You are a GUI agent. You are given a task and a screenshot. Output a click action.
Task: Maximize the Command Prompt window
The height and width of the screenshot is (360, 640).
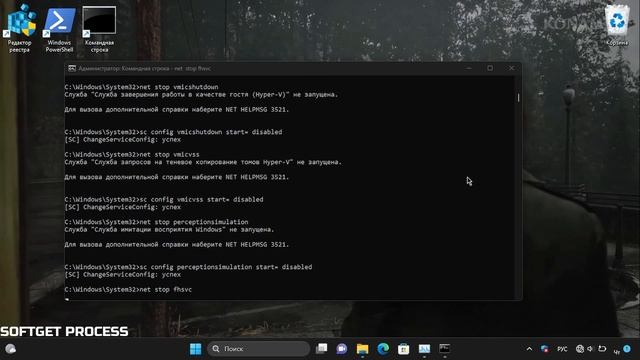[x=490, y=68]
